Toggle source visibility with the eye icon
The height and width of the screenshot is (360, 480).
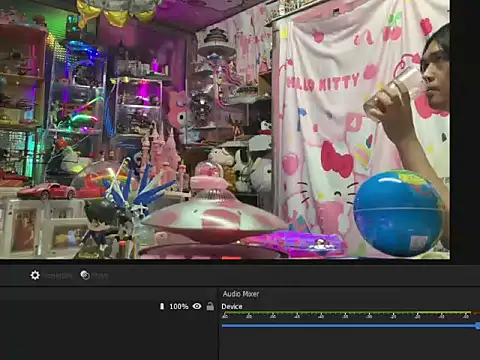[x=197, y=306]
